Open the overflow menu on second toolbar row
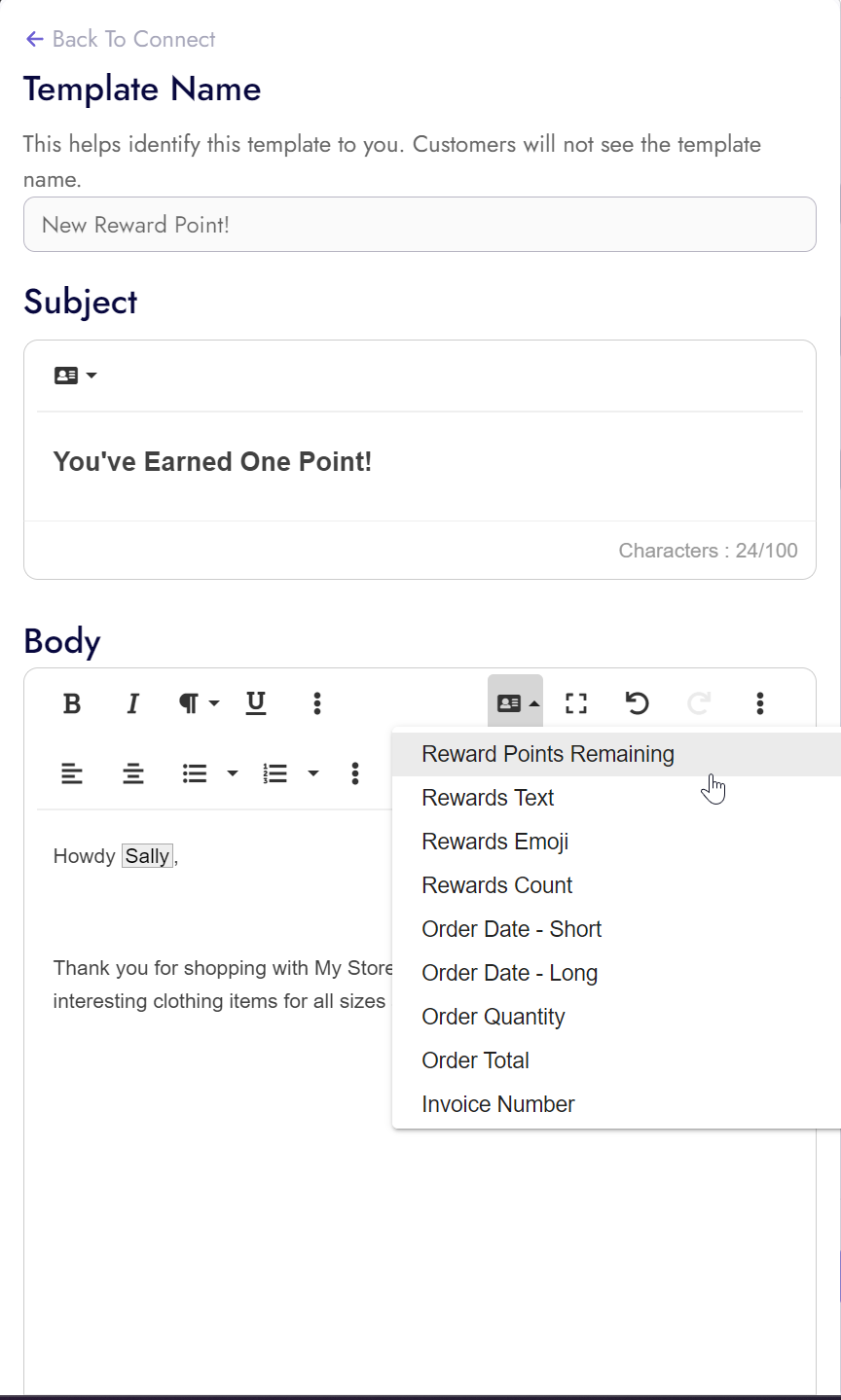 tap(355, 772)
